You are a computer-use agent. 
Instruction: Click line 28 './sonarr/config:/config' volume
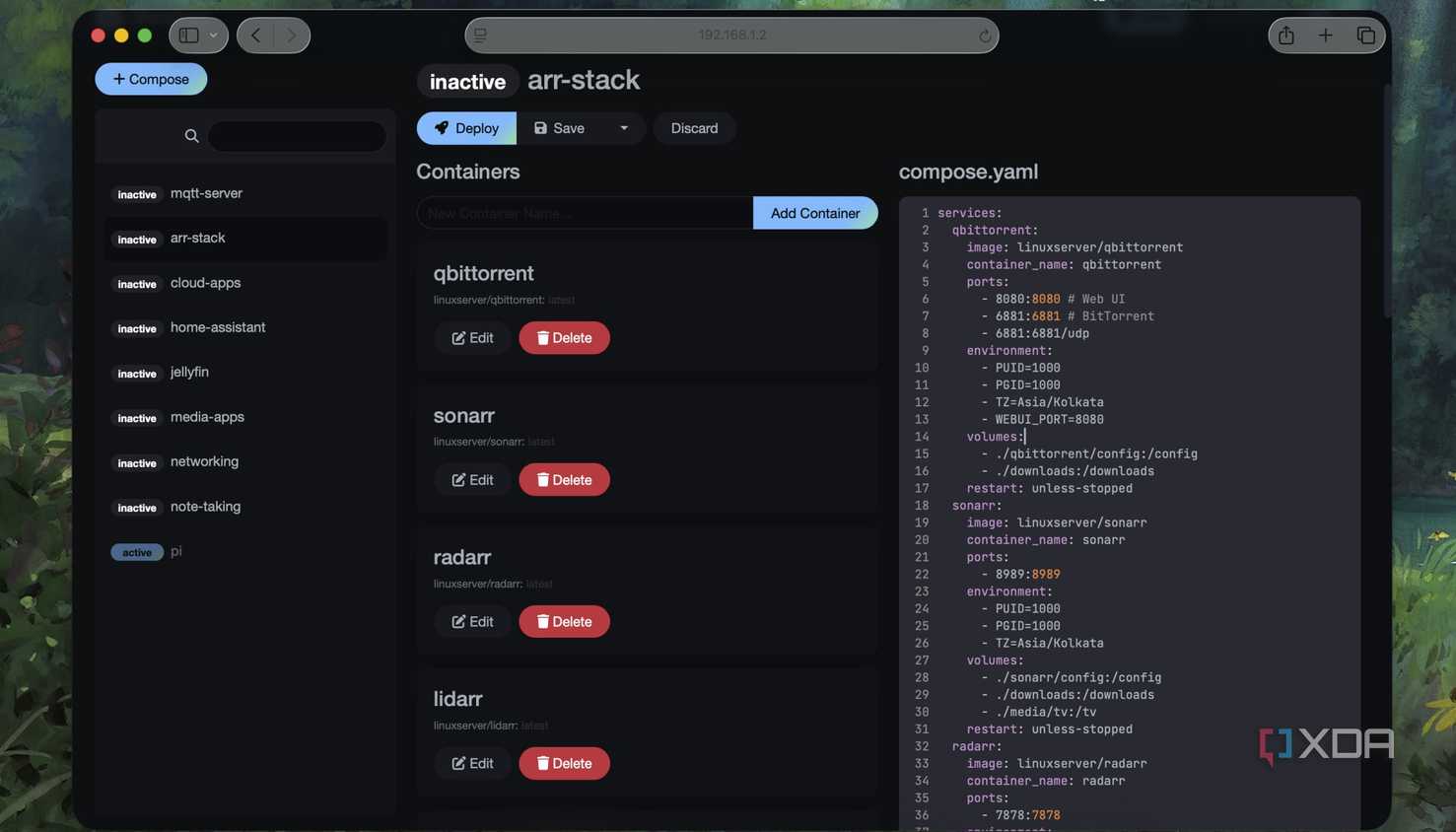point(1078,678)
